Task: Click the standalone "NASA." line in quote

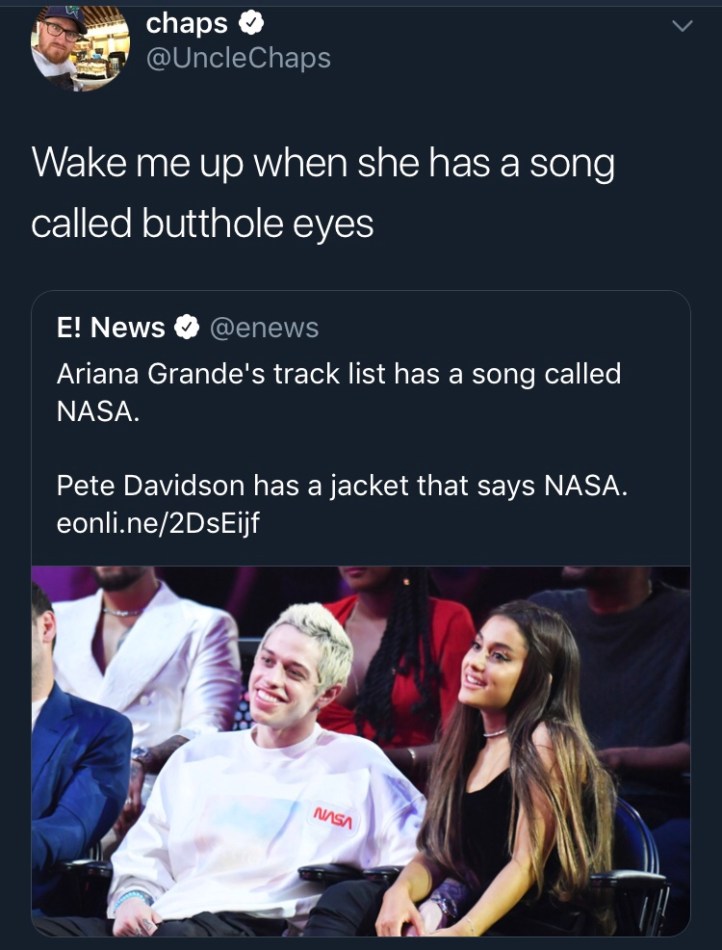Action: 98,412
